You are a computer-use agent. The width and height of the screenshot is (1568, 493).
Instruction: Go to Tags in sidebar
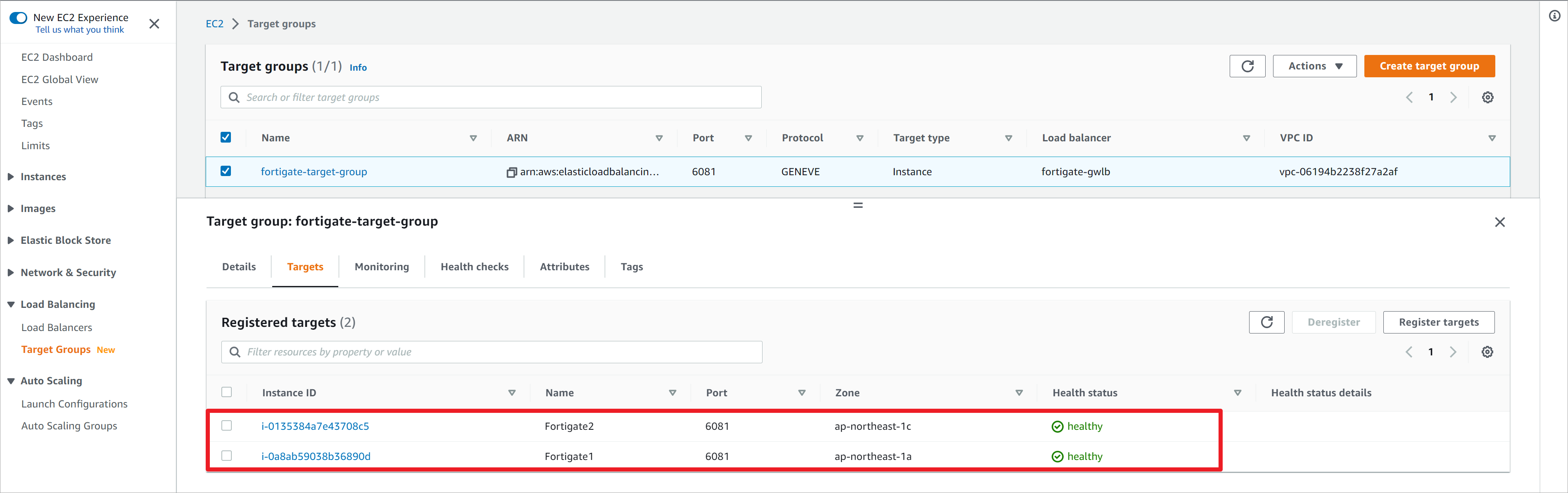32,124
